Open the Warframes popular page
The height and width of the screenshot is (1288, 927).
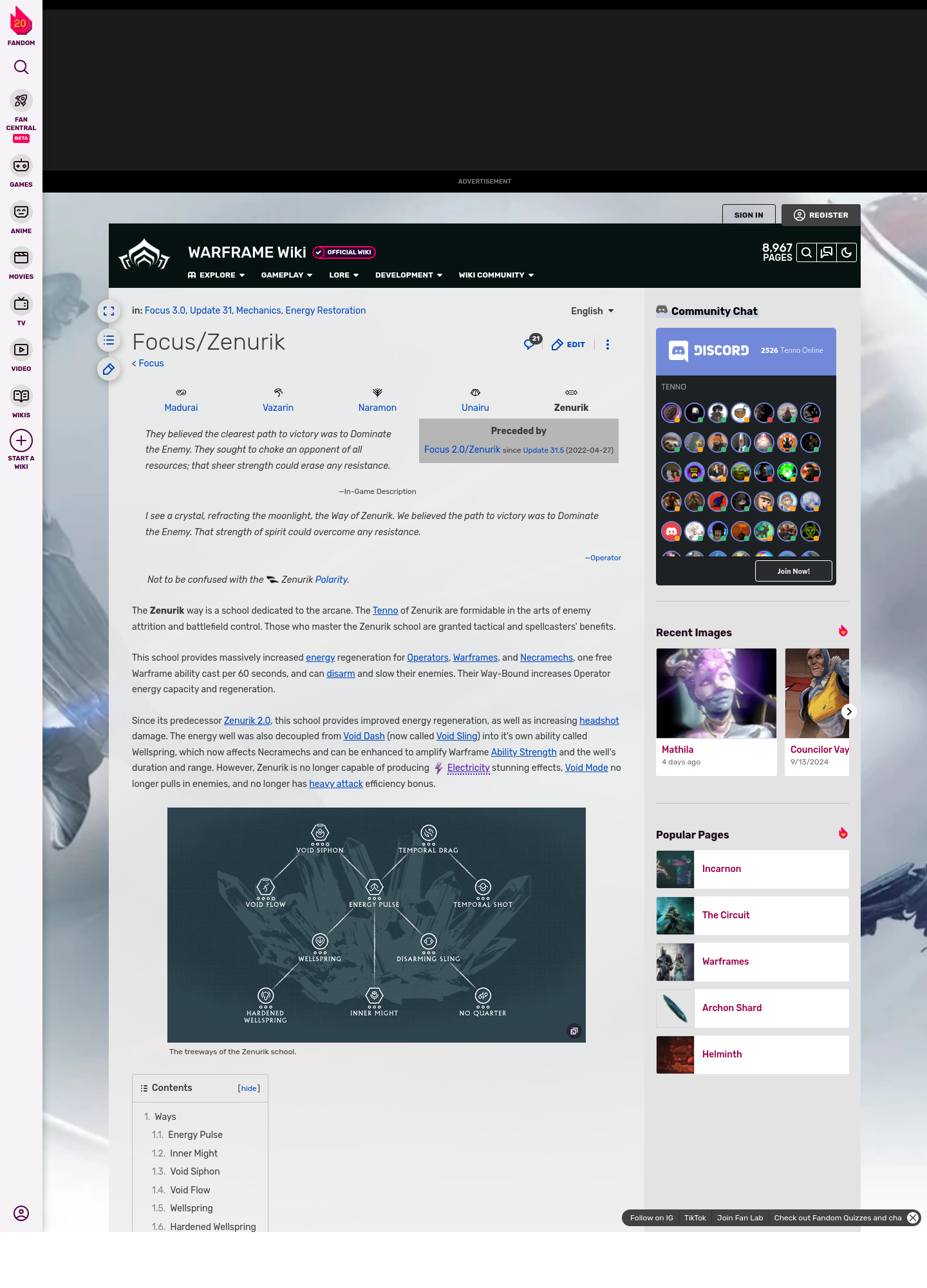[753, 962]
